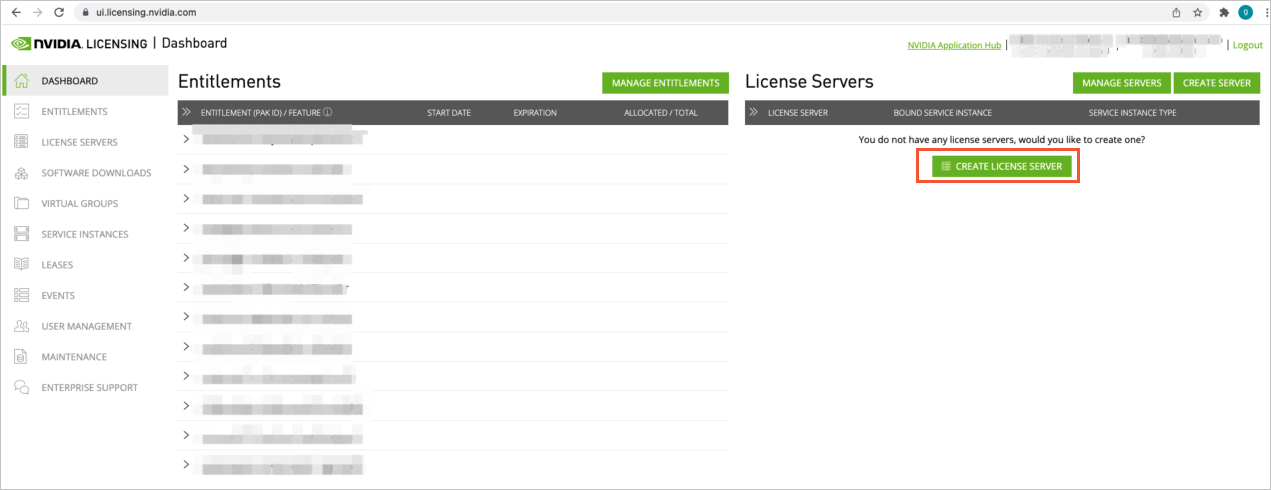Open browser profile avatar

point(1245,12)
